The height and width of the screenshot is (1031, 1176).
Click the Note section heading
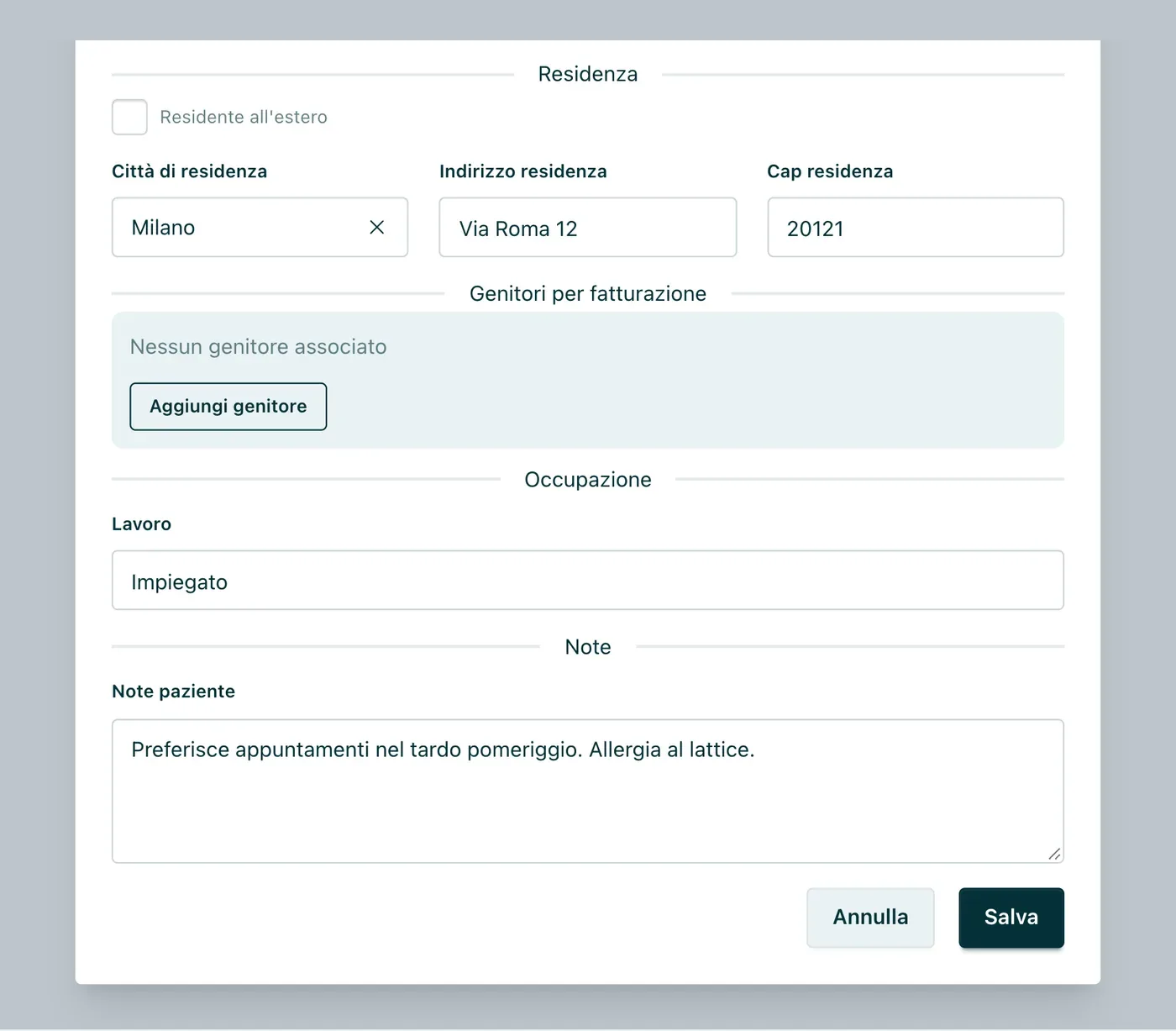(x=588, y=647)
